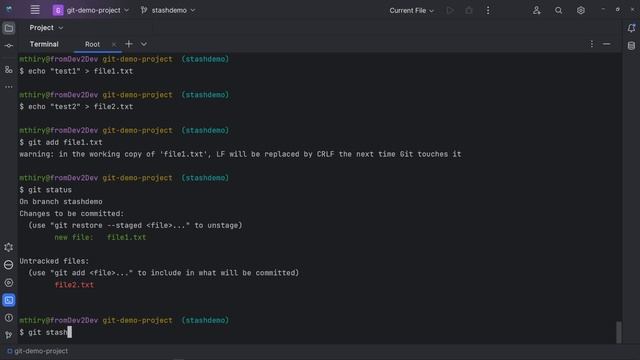Click git-demo-project in the status bar
The height and width of the screenshot is (360, 640).
click(37, 351)
